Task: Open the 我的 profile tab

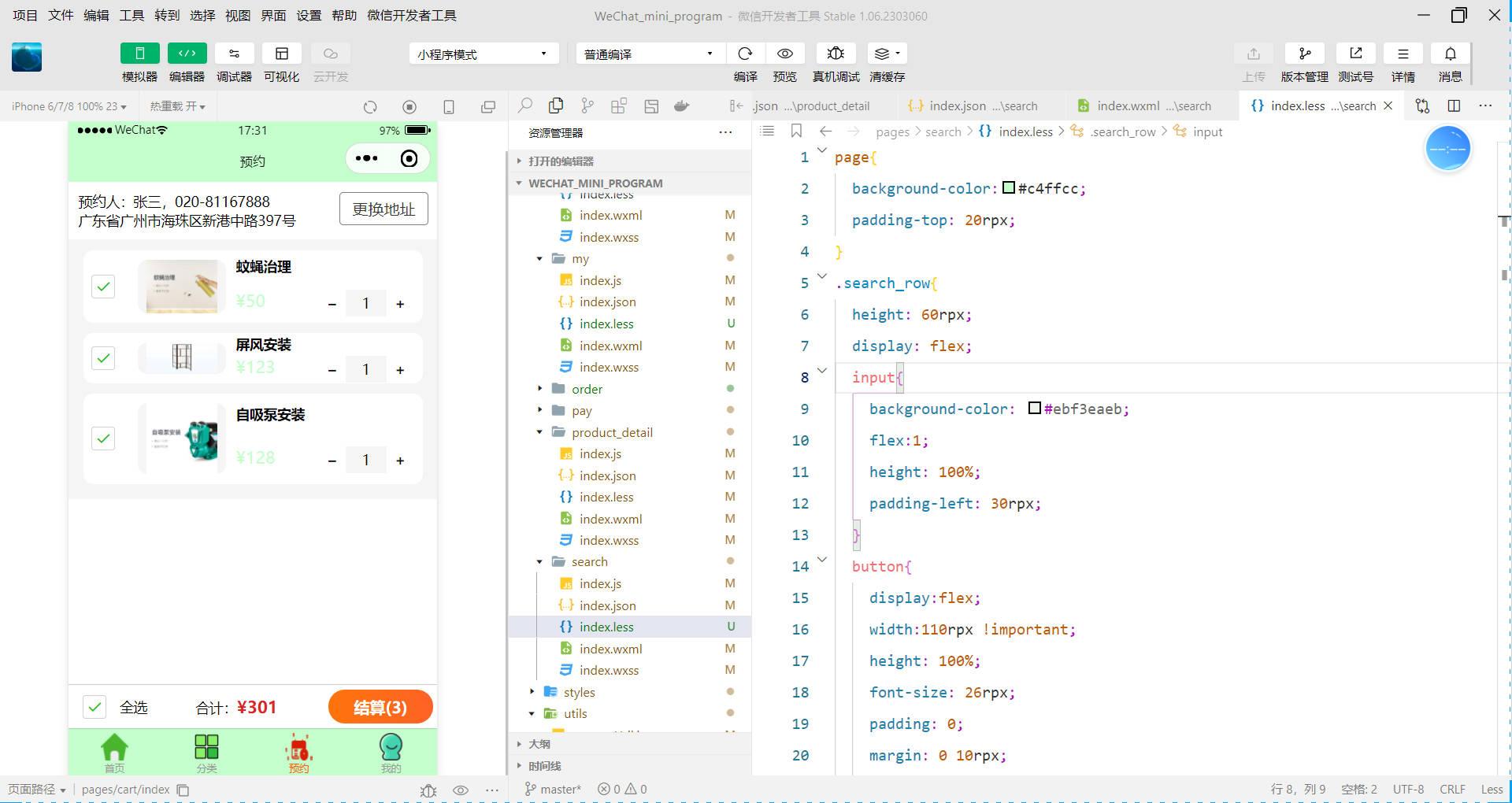Action: [391, 753]
